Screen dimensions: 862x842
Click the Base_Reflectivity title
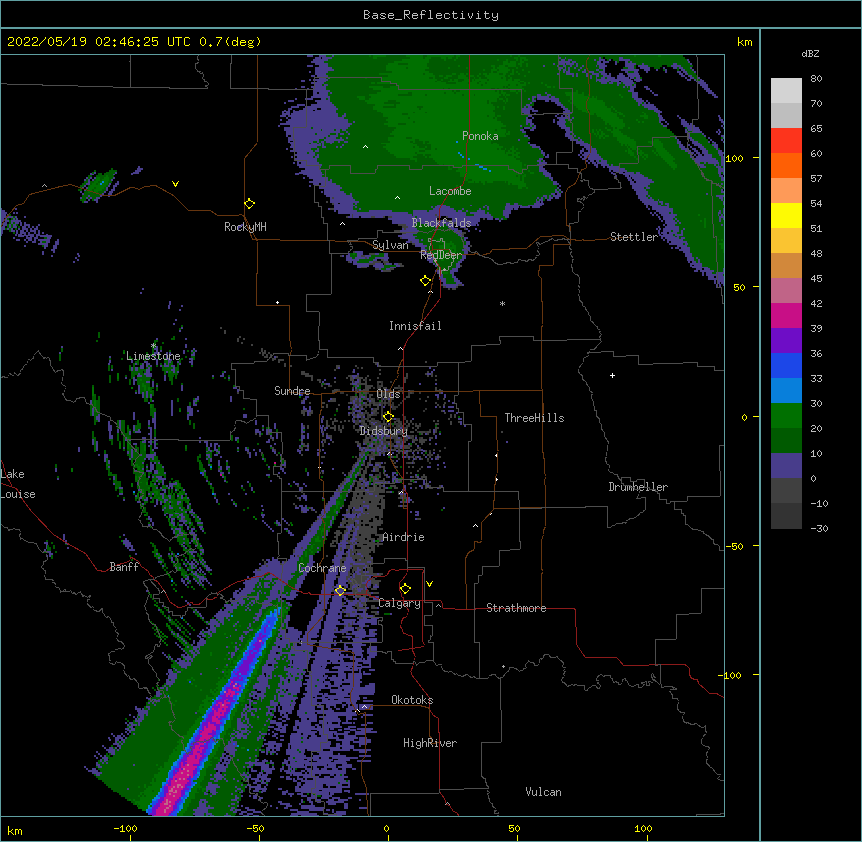pyautogui.click(x=431, y=15)
